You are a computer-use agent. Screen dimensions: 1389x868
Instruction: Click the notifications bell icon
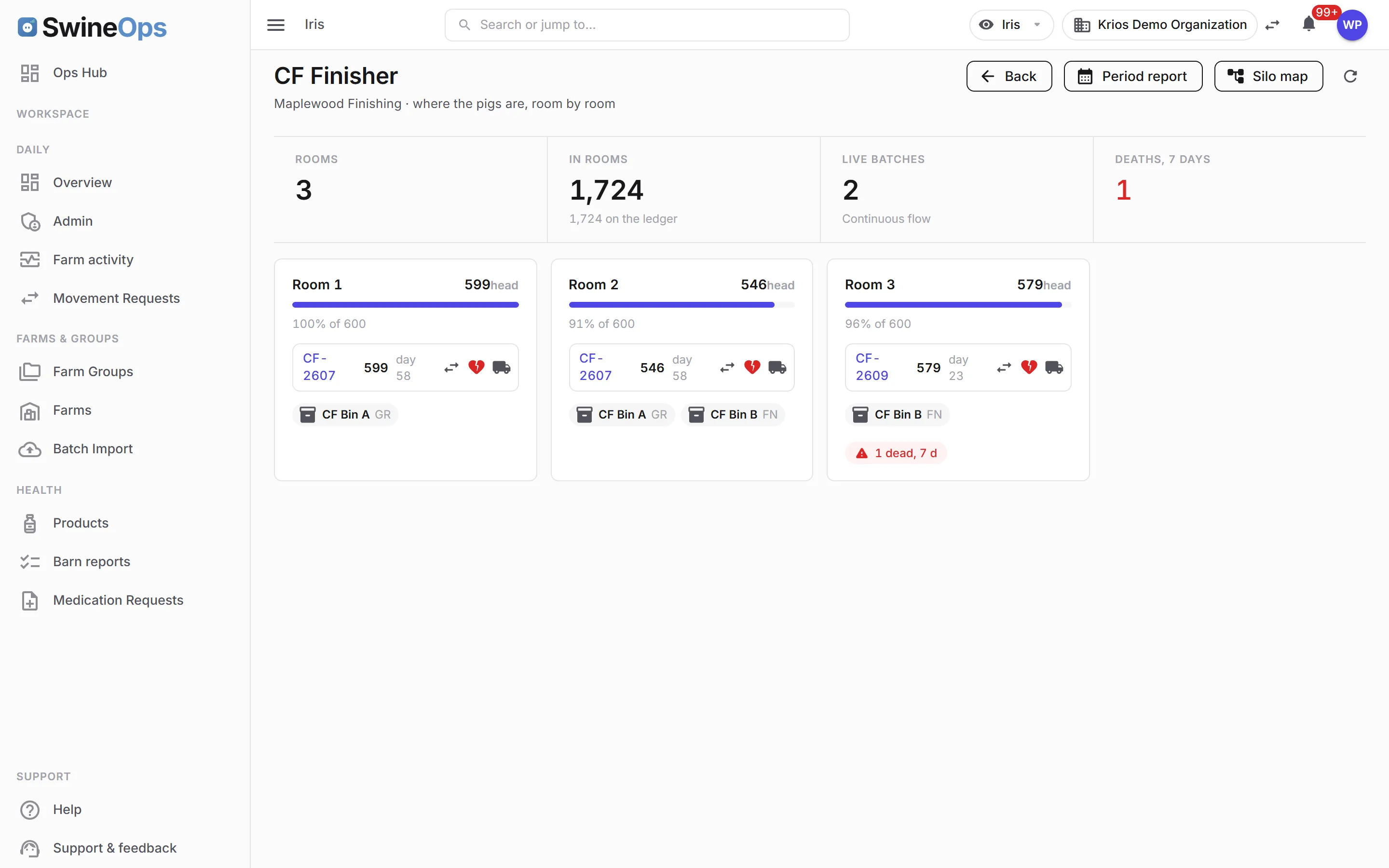1308,24
